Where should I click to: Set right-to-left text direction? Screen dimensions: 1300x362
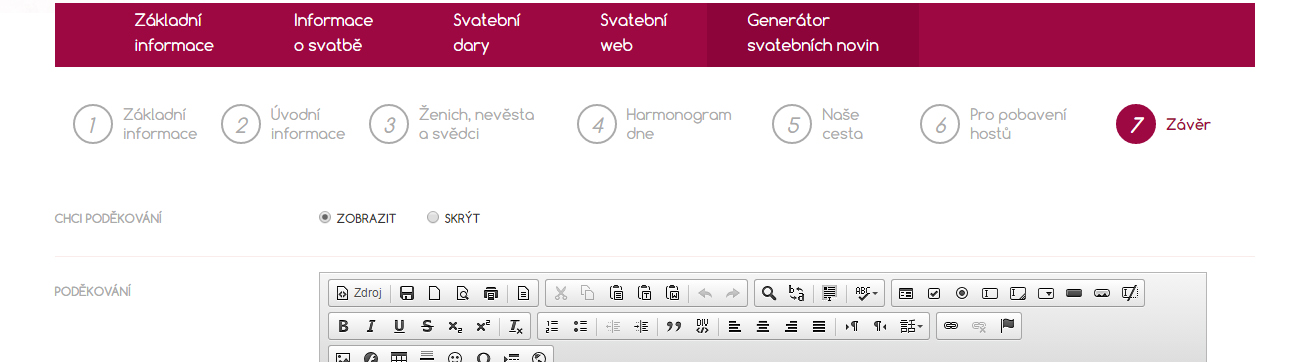coord(880,326)
